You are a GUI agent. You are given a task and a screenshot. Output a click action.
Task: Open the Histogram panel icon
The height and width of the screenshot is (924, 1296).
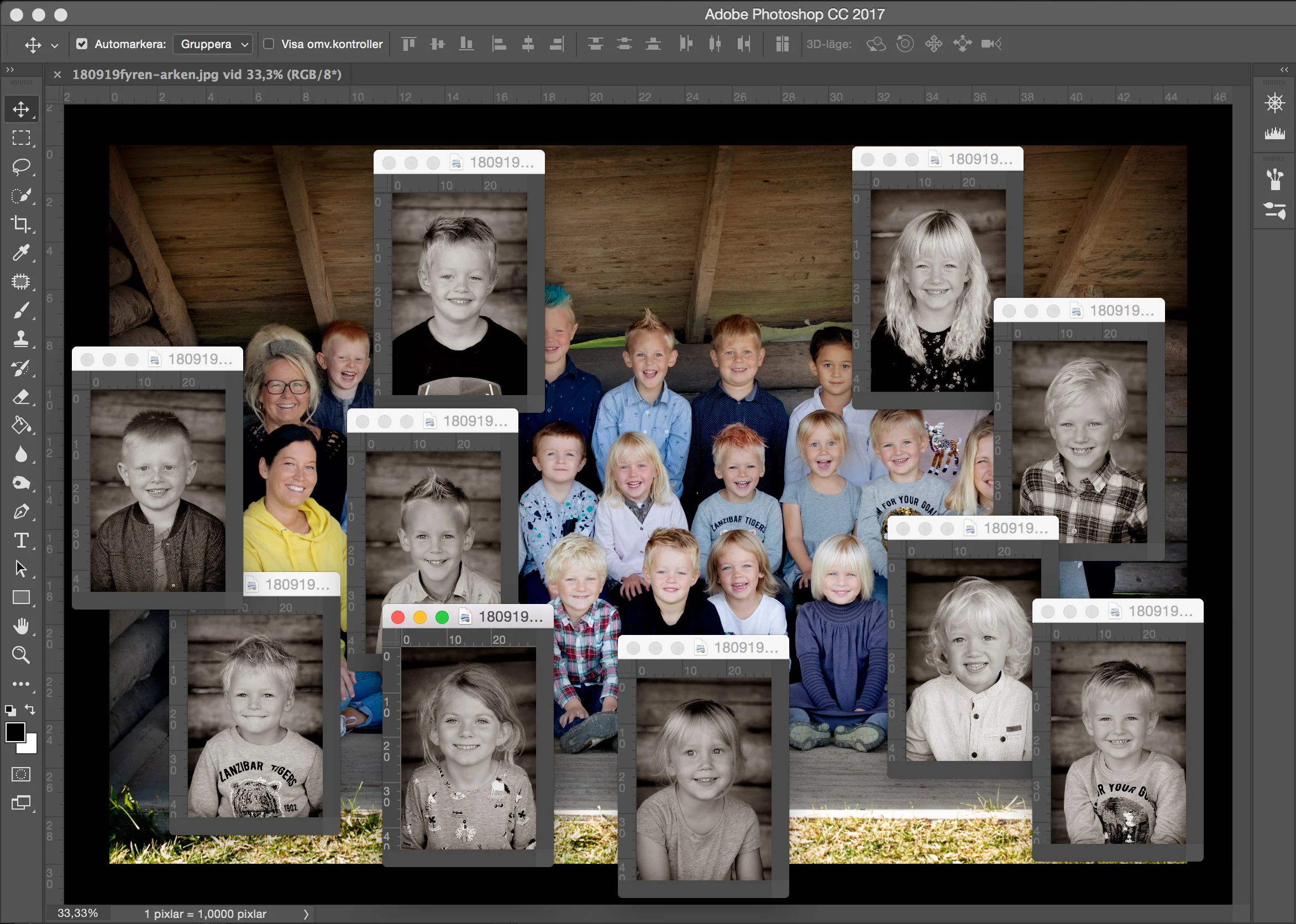(1275, 134)
